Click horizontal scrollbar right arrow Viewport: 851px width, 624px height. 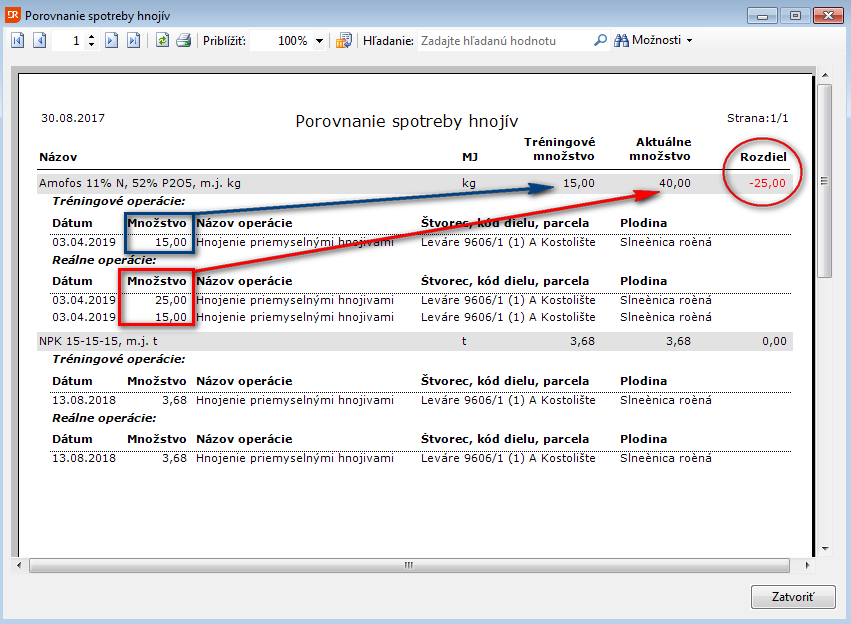click(x=808, y=565)
